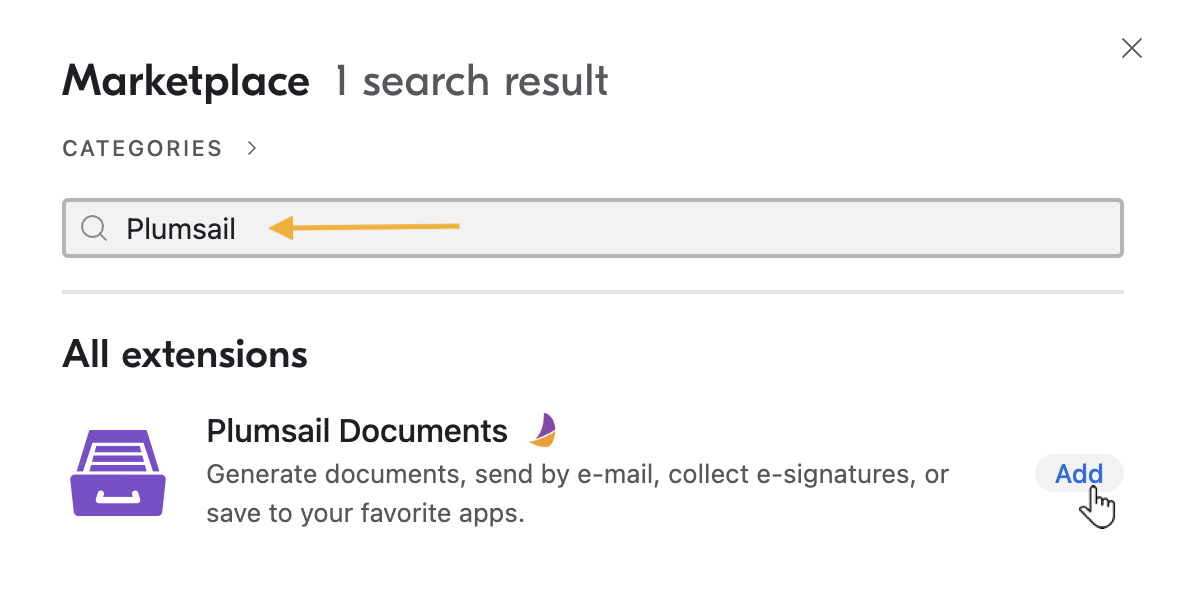Image resolution: width=1180 pixels, height=602 pixels.
Task: Select the Marketplace header tab
Action: click(185, 80)
